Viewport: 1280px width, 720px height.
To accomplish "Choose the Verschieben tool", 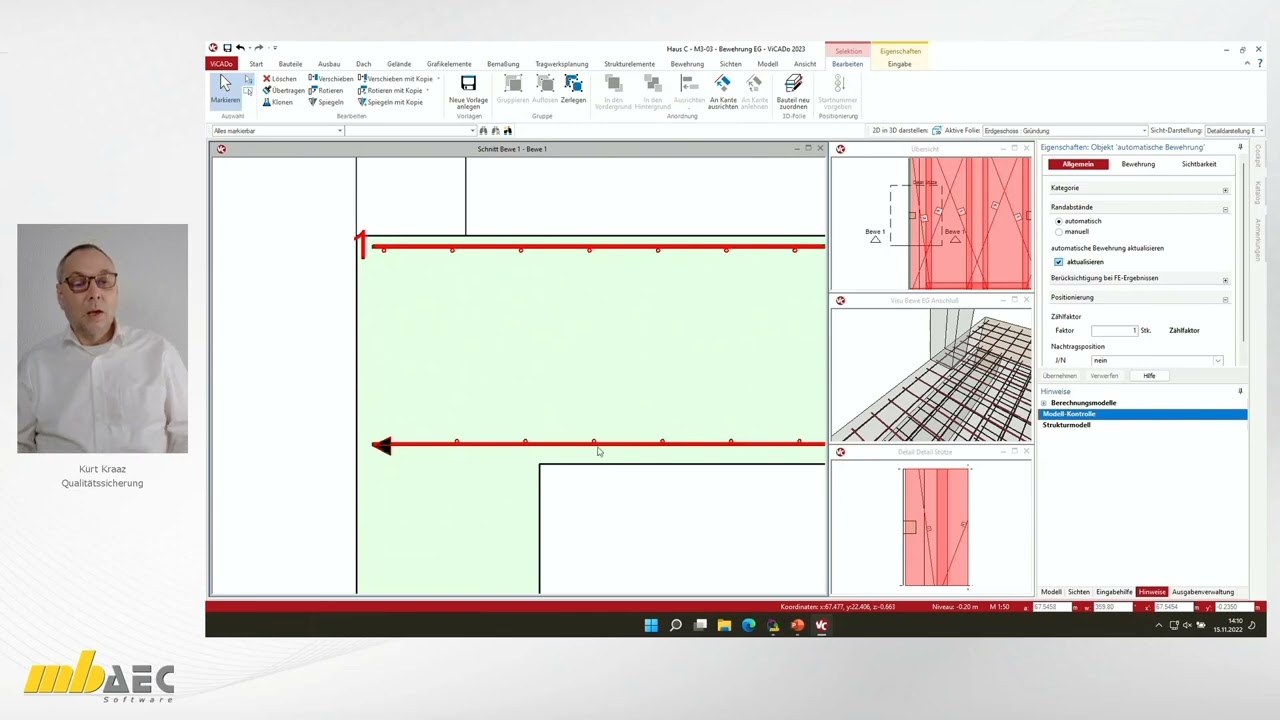I will click(x=331, y=78).
